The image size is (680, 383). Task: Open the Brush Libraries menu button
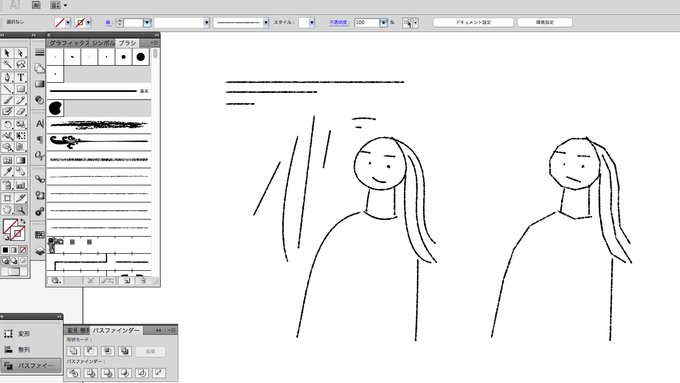coord(56,281)
